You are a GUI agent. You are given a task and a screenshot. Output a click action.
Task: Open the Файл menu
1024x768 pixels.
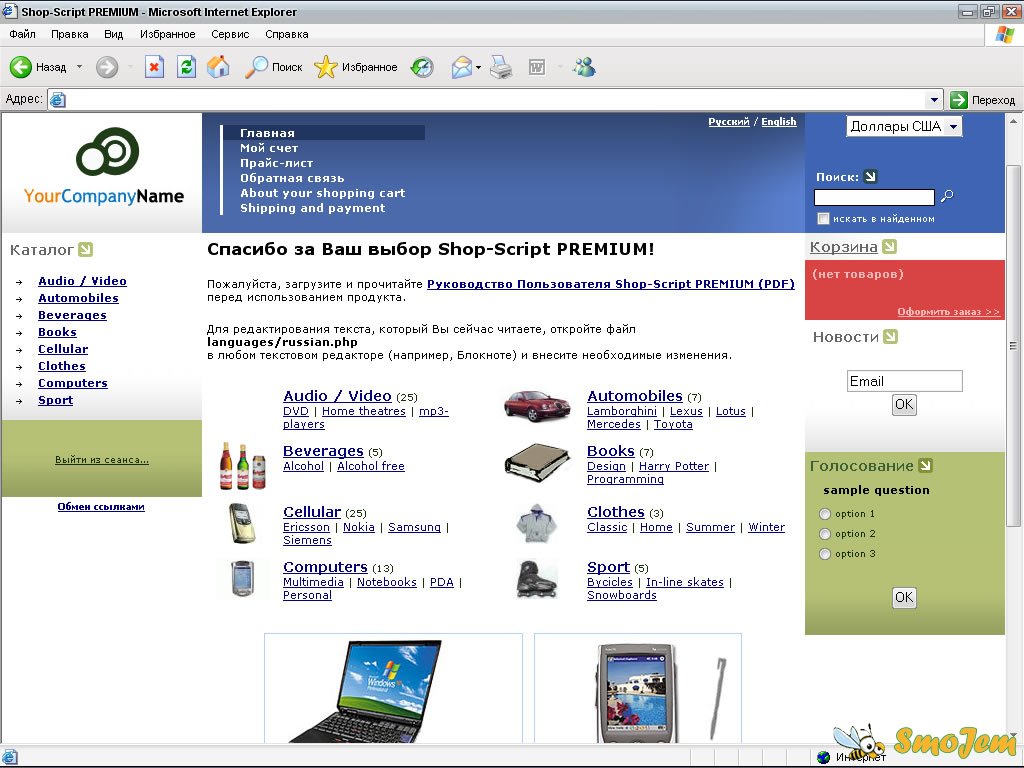pos(23,34)
